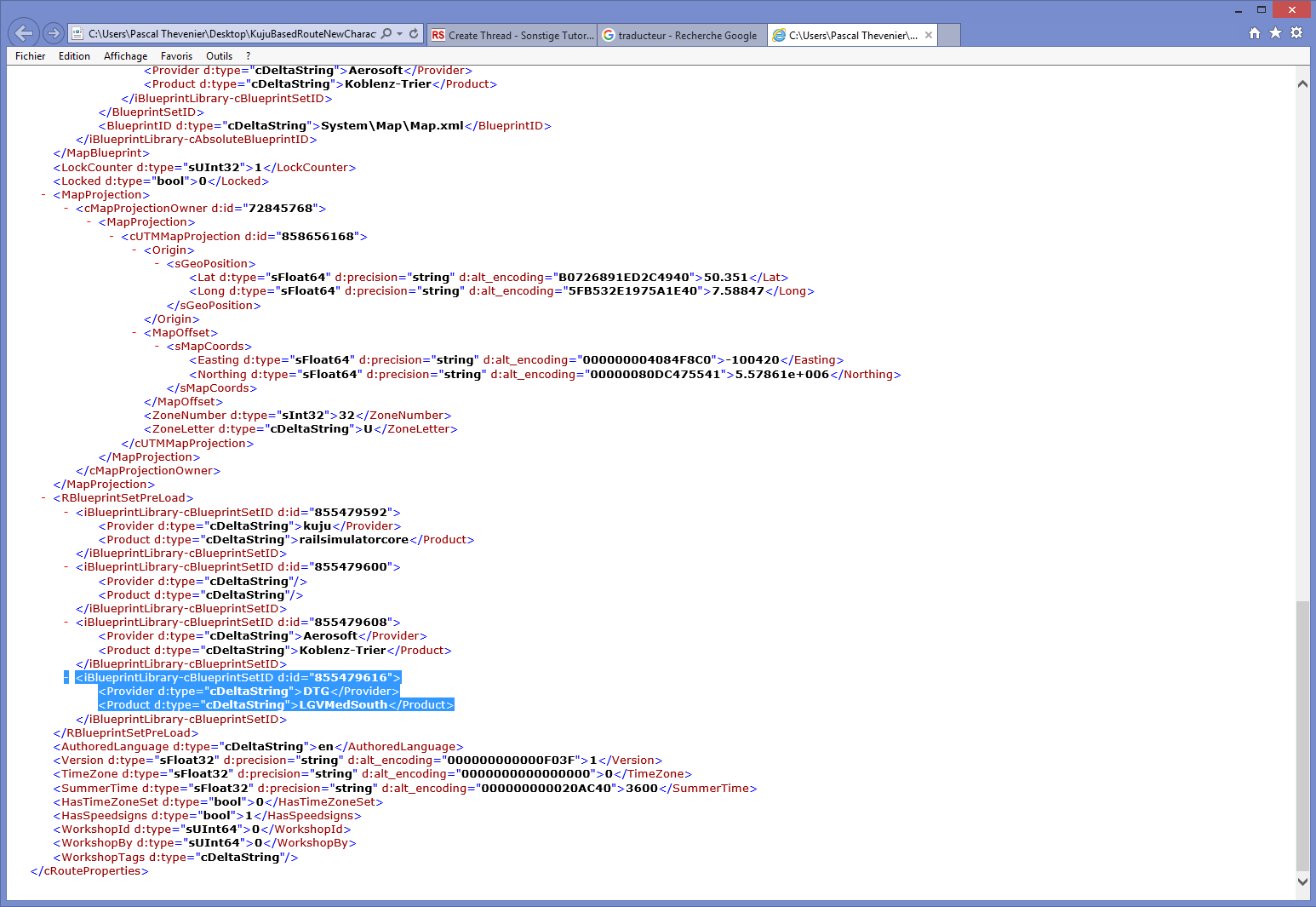Click the magnifier search icon in address bar

click(386, 34)
